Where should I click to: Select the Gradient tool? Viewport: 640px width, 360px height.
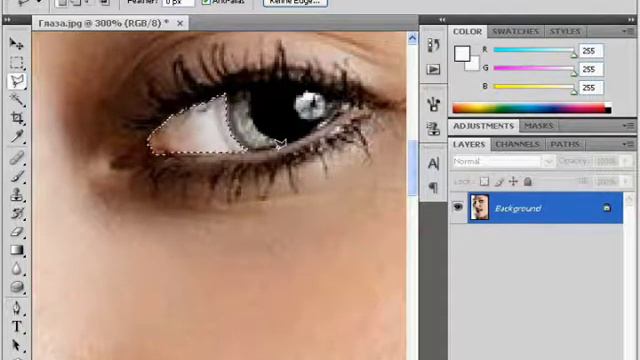(x=17, y=250)
